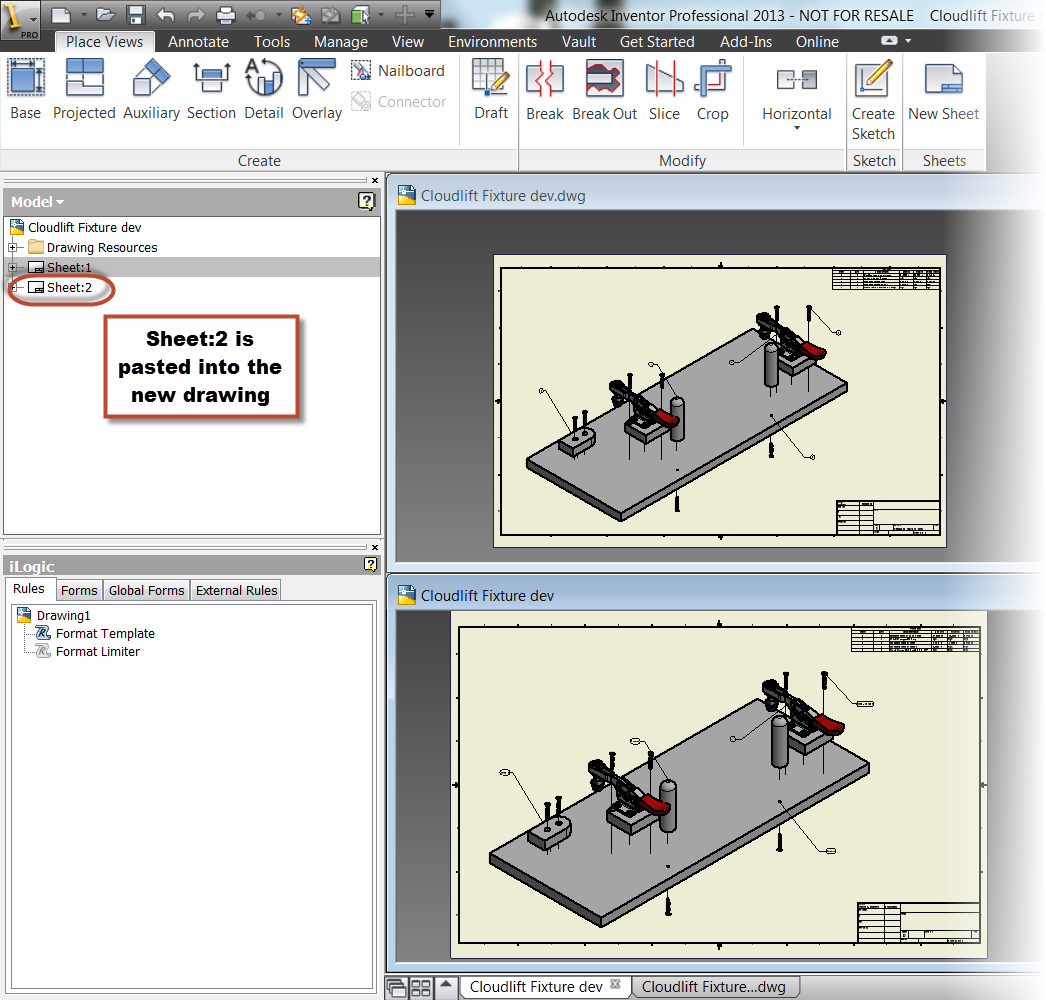Image resolution: width=1046 pixels, height=1000 pixels.
Task: Switch to the Cloudlift Fixture...dwg document tab
Action: [x=713, y=987]
